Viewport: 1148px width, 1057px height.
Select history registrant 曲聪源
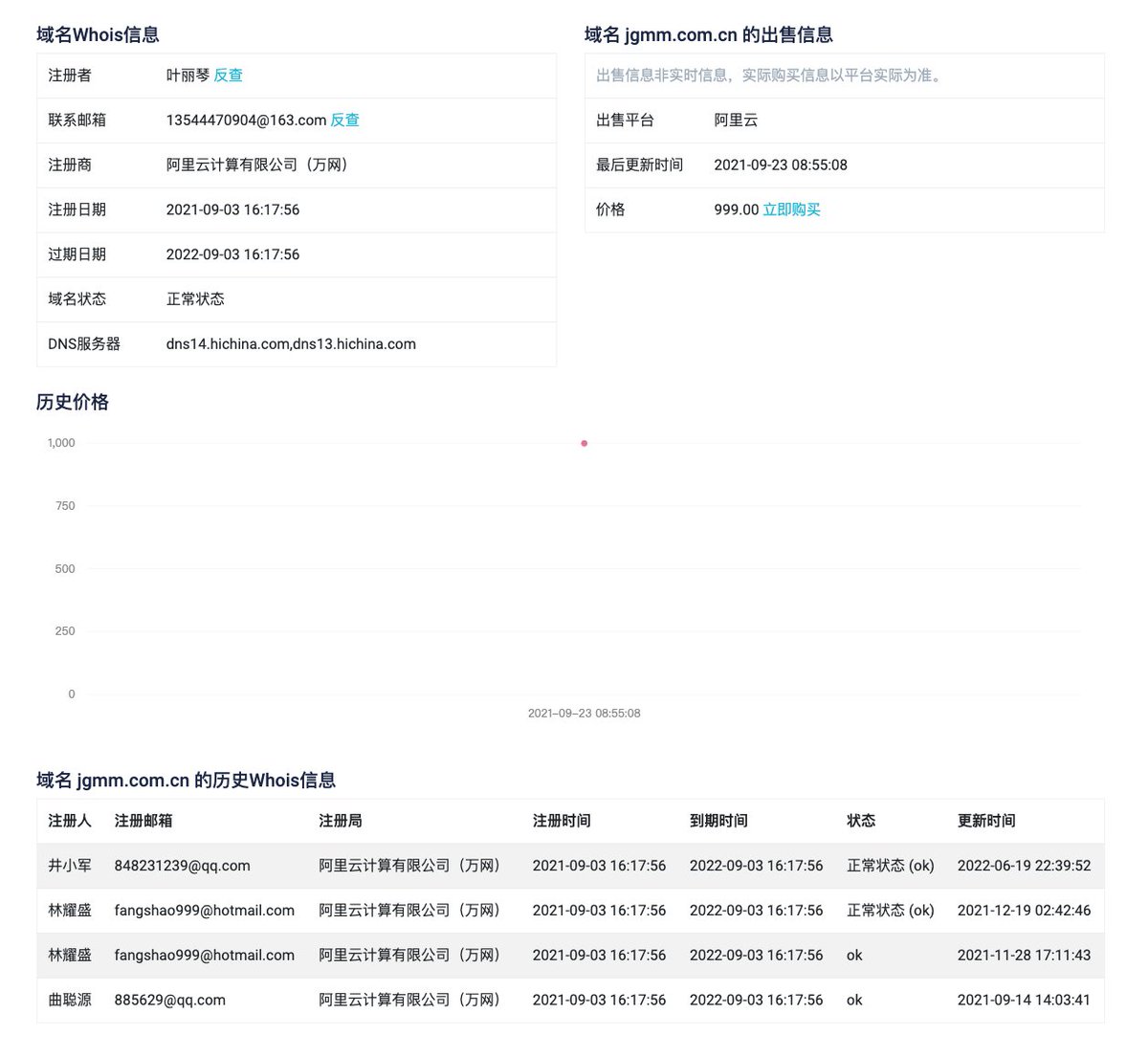(x=70, y=1001)
